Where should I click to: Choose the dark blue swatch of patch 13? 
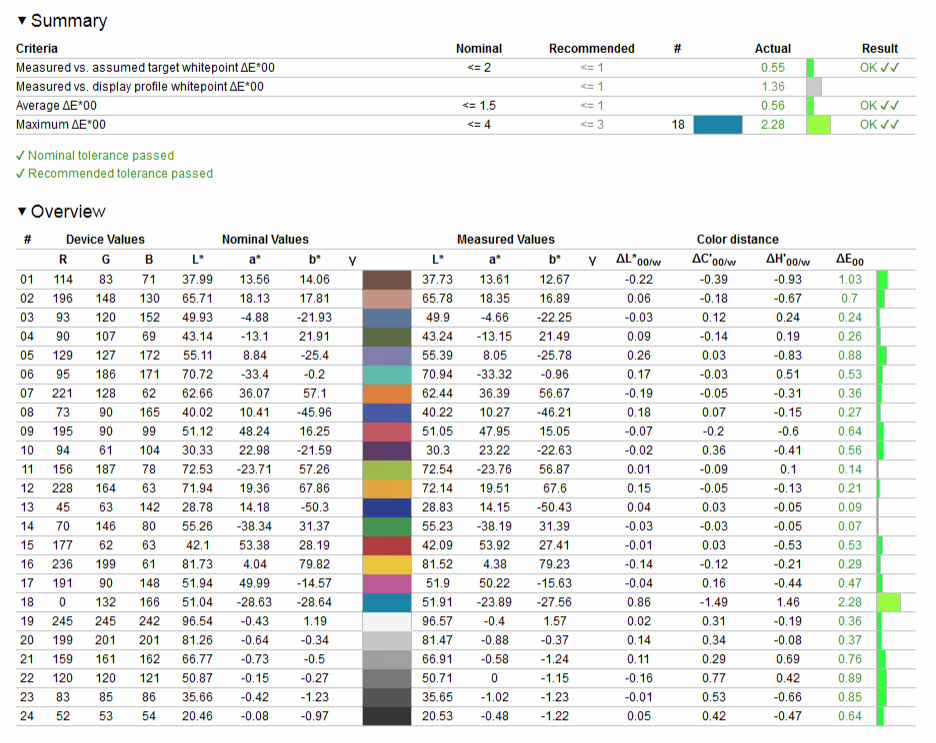pos(386,507)
